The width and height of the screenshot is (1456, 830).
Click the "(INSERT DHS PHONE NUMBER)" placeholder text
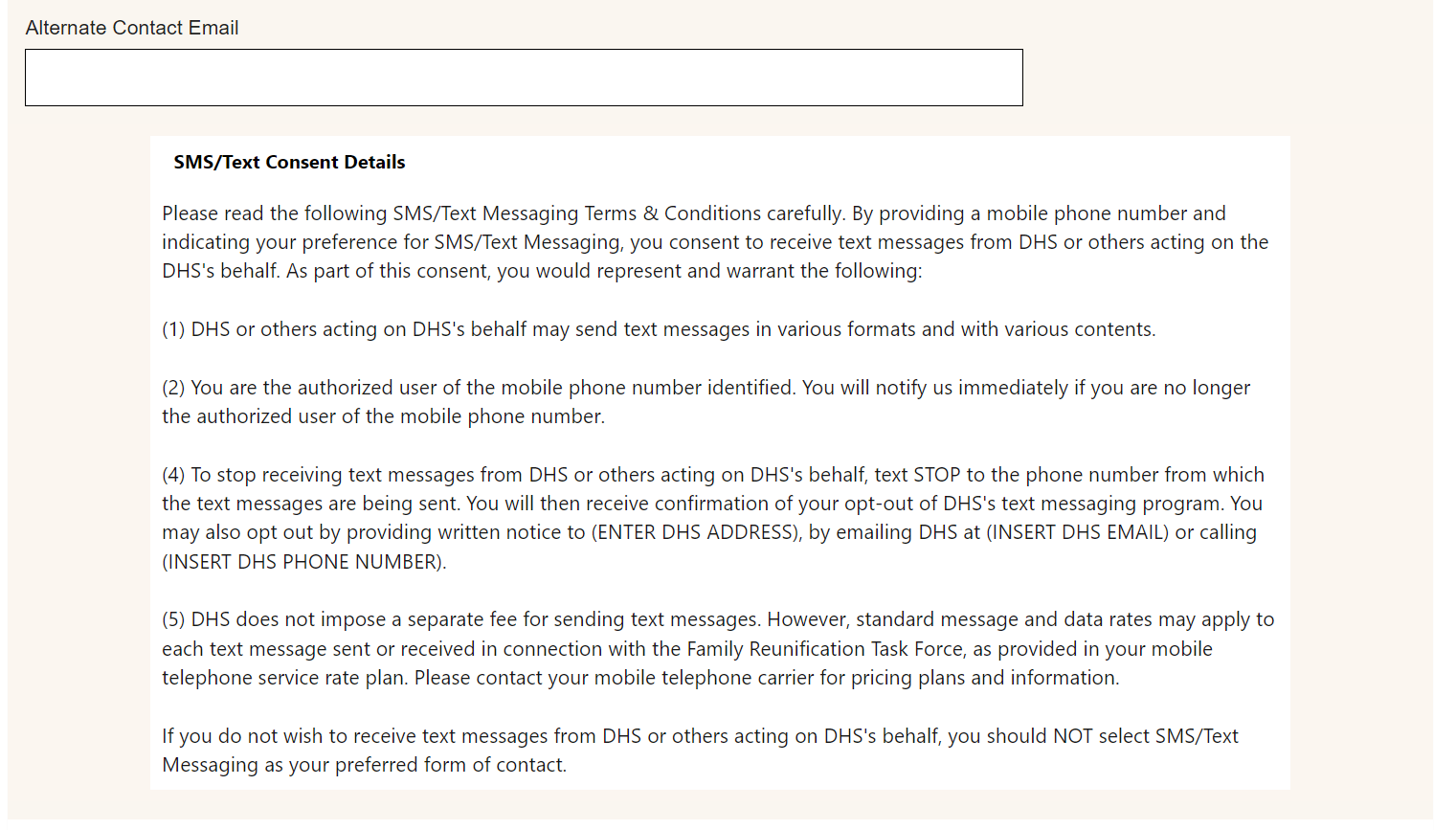click(x=304, y=562)
